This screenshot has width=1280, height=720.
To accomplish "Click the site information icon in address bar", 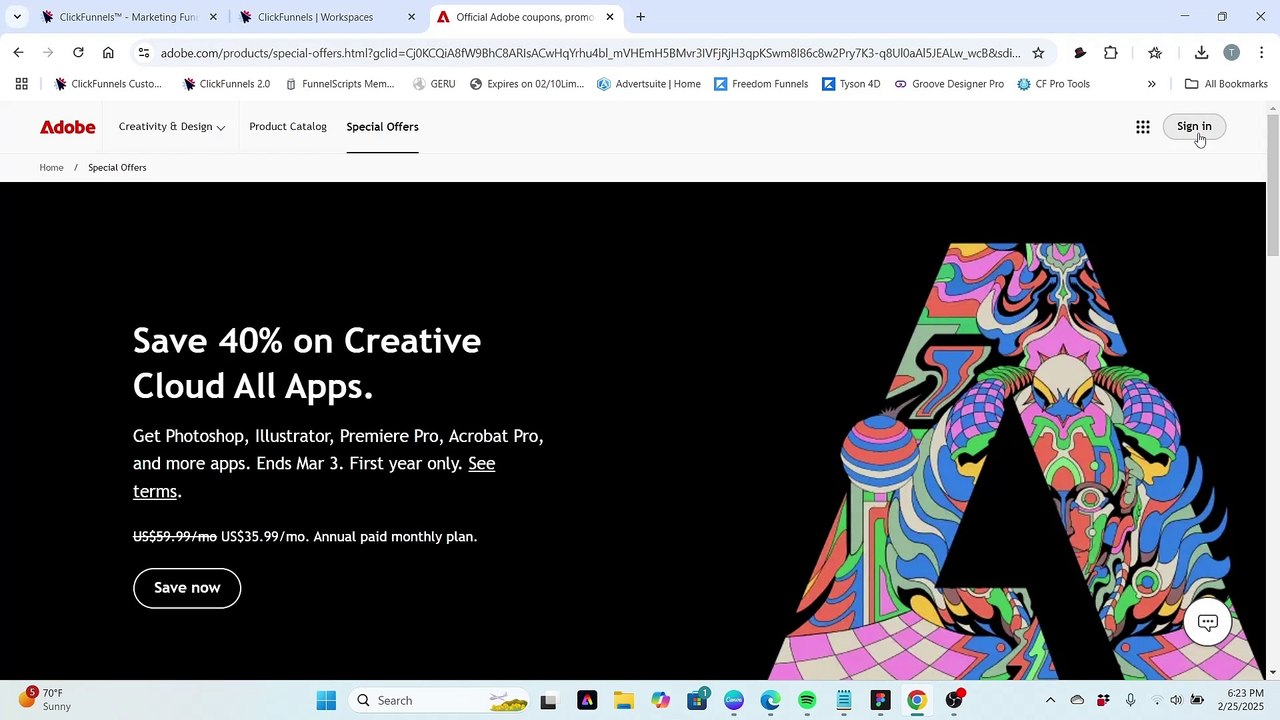I will point(144,53).
